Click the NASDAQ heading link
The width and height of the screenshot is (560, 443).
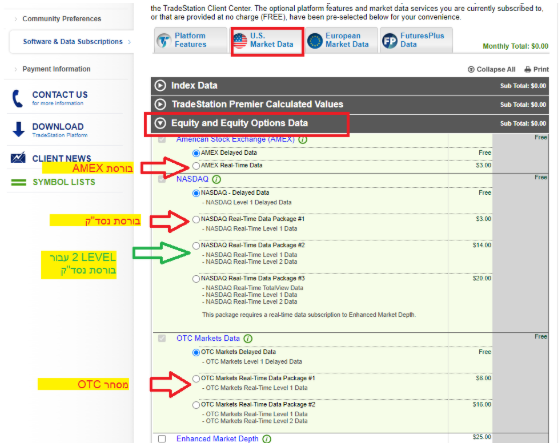pos(192,179)
